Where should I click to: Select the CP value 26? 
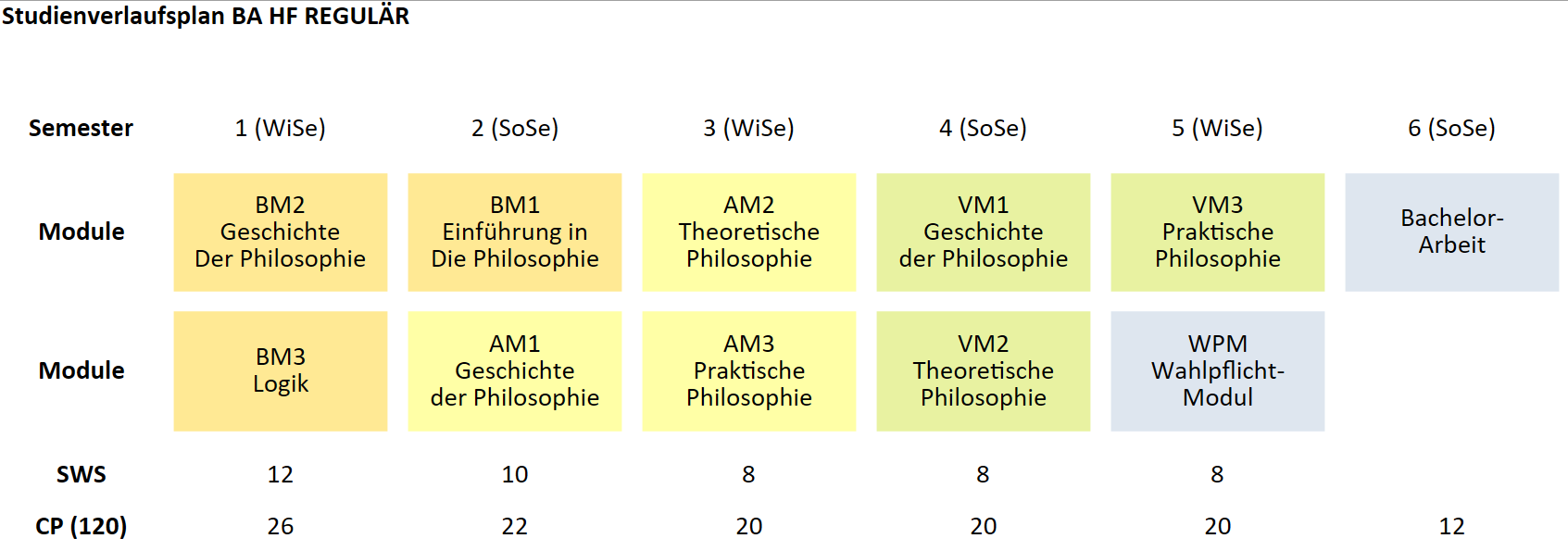click(x=281, y=526)
